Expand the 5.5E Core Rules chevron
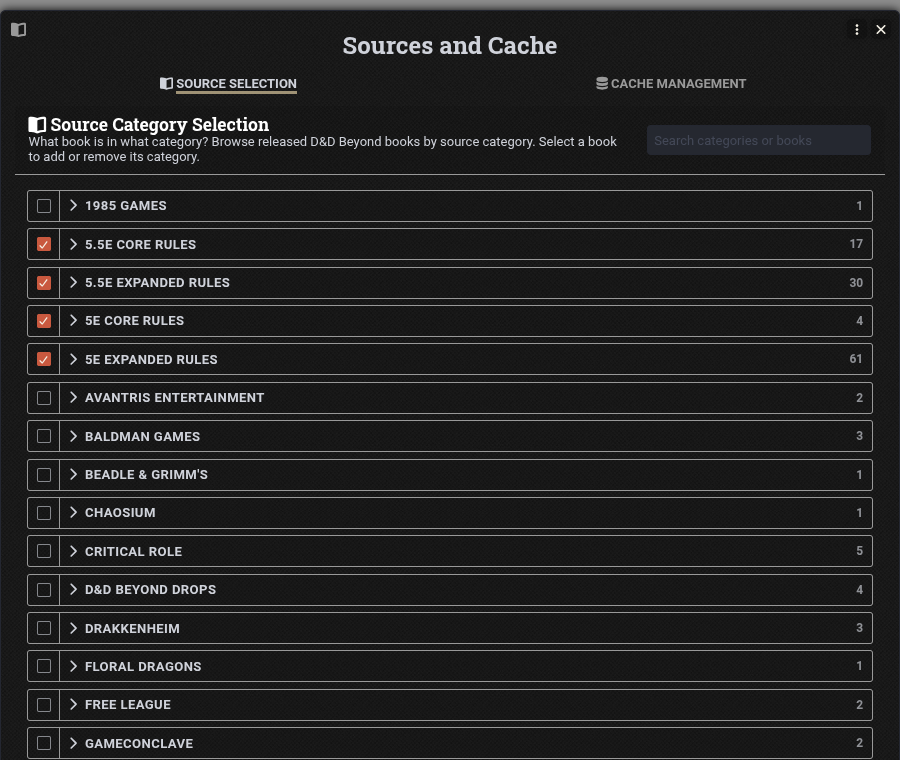 coord(73,244)
